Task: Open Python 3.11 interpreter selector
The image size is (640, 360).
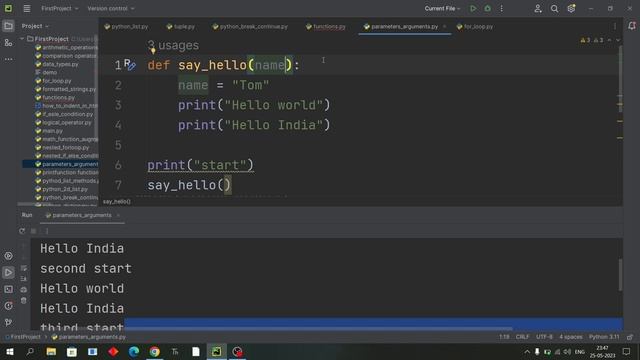Action: click(604, 337)
